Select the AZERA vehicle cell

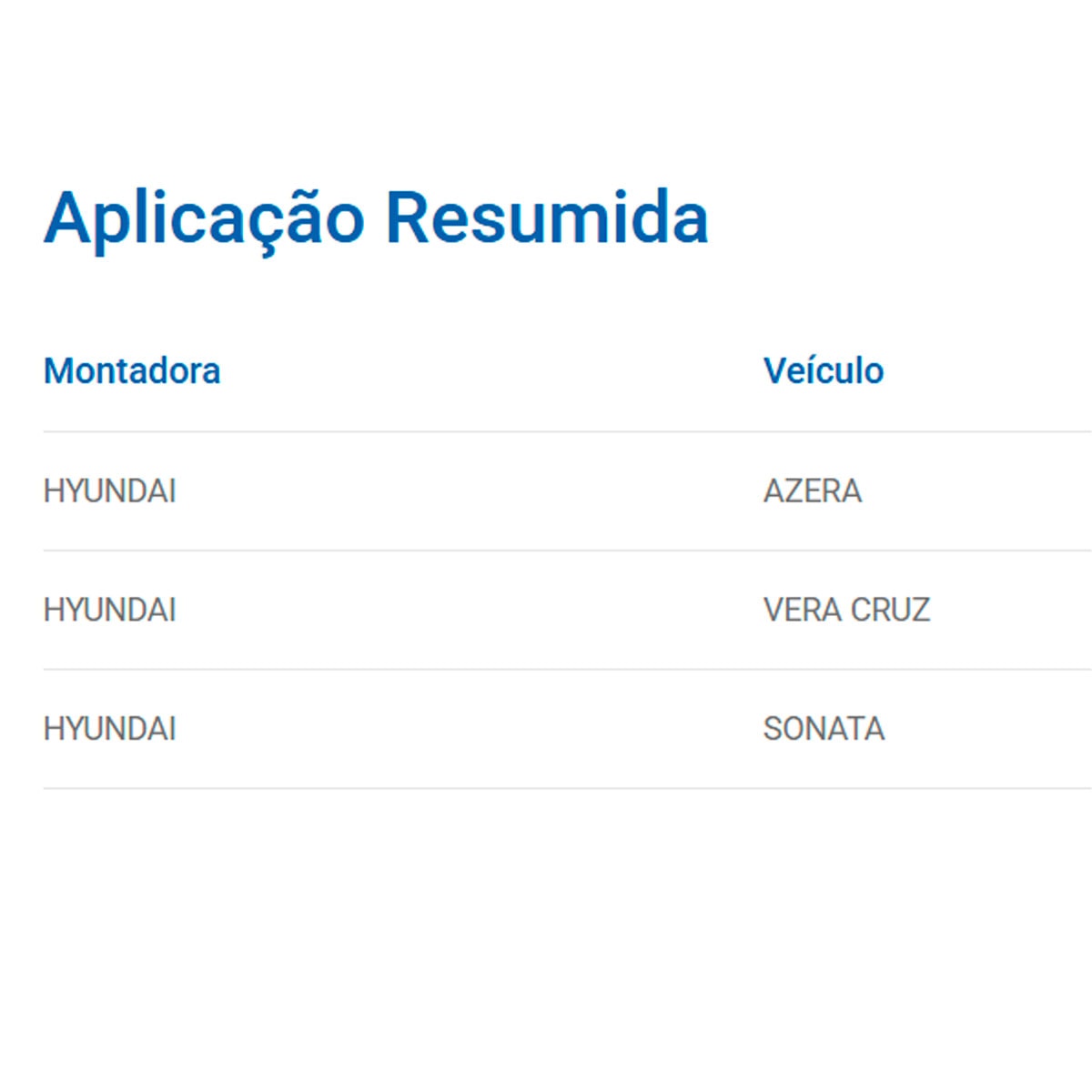pyautogui.click(x=813, y=491)
